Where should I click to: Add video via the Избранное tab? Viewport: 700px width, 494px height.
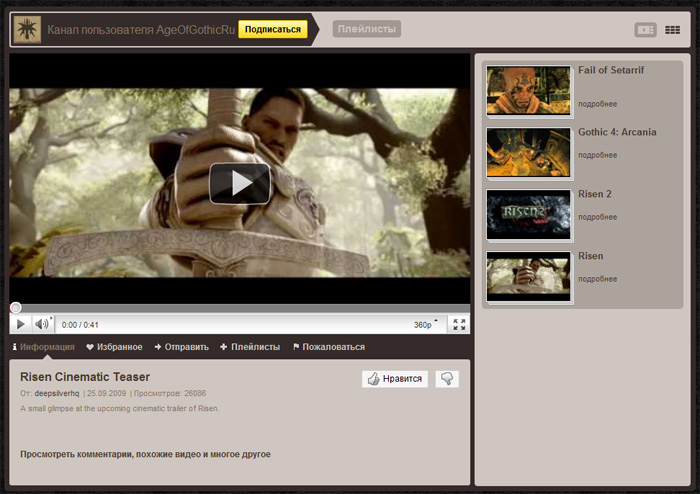[x=114, y=347]
